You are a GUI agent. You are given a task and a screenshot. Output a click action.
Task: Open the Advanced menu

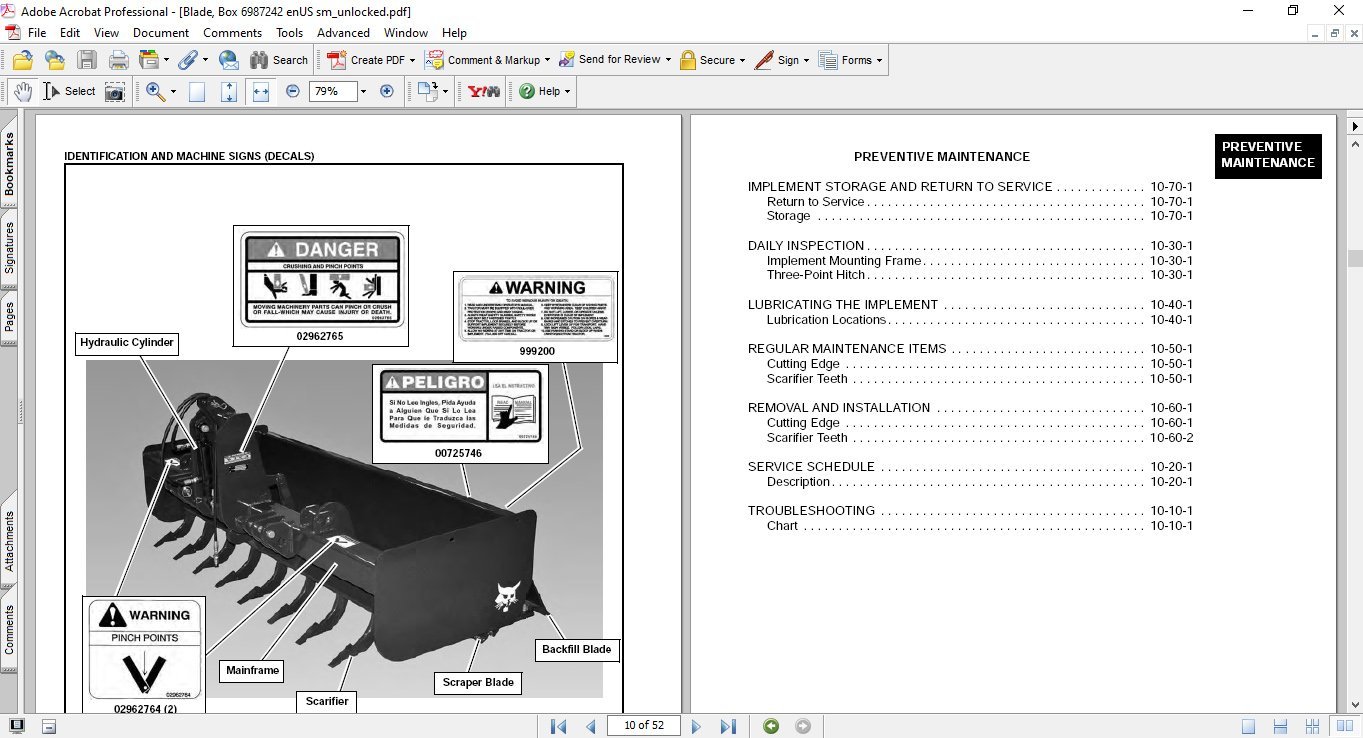pos(343,33)
